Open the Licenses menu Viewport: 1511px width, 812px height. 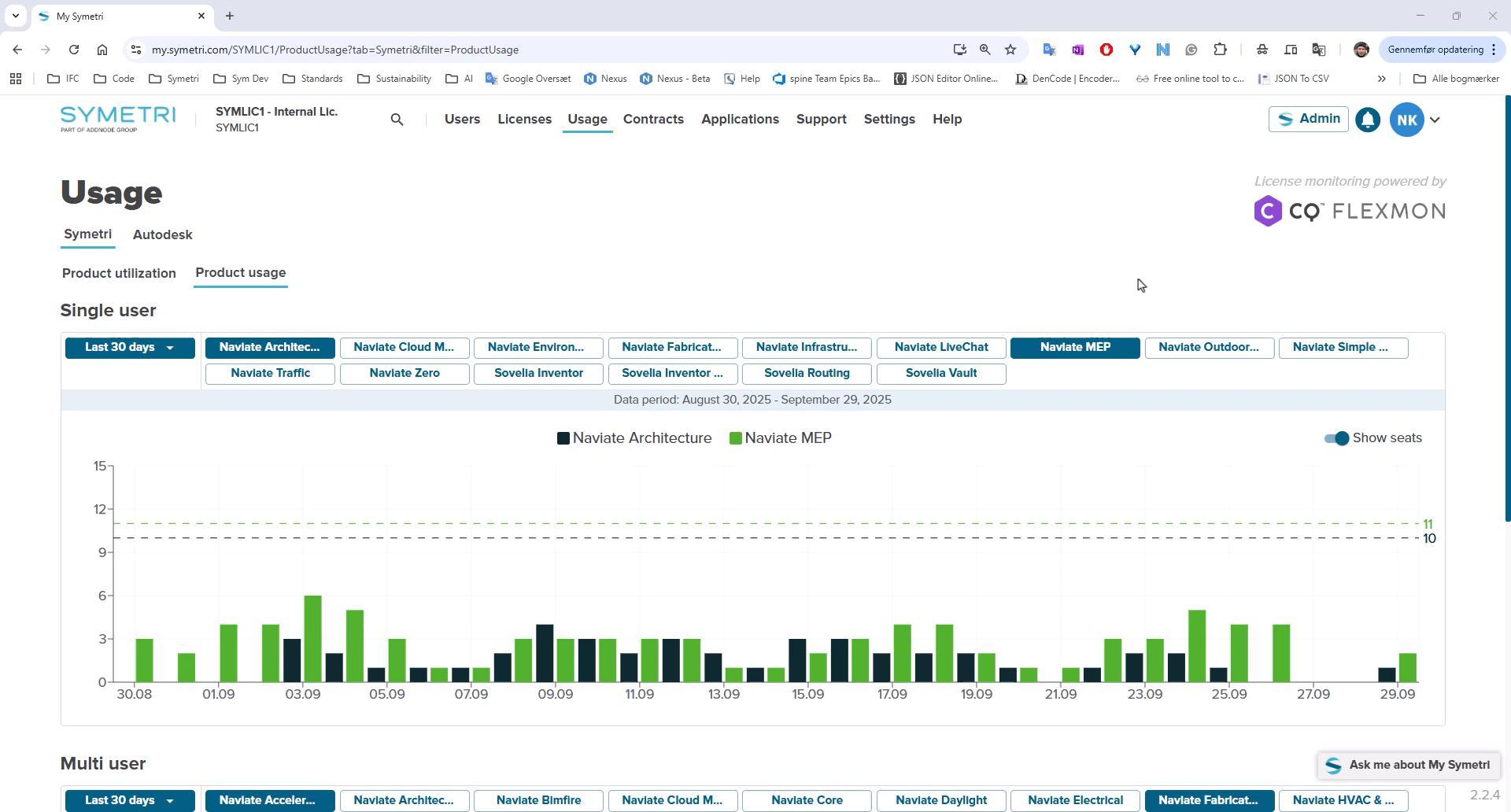tap(524, 120)
